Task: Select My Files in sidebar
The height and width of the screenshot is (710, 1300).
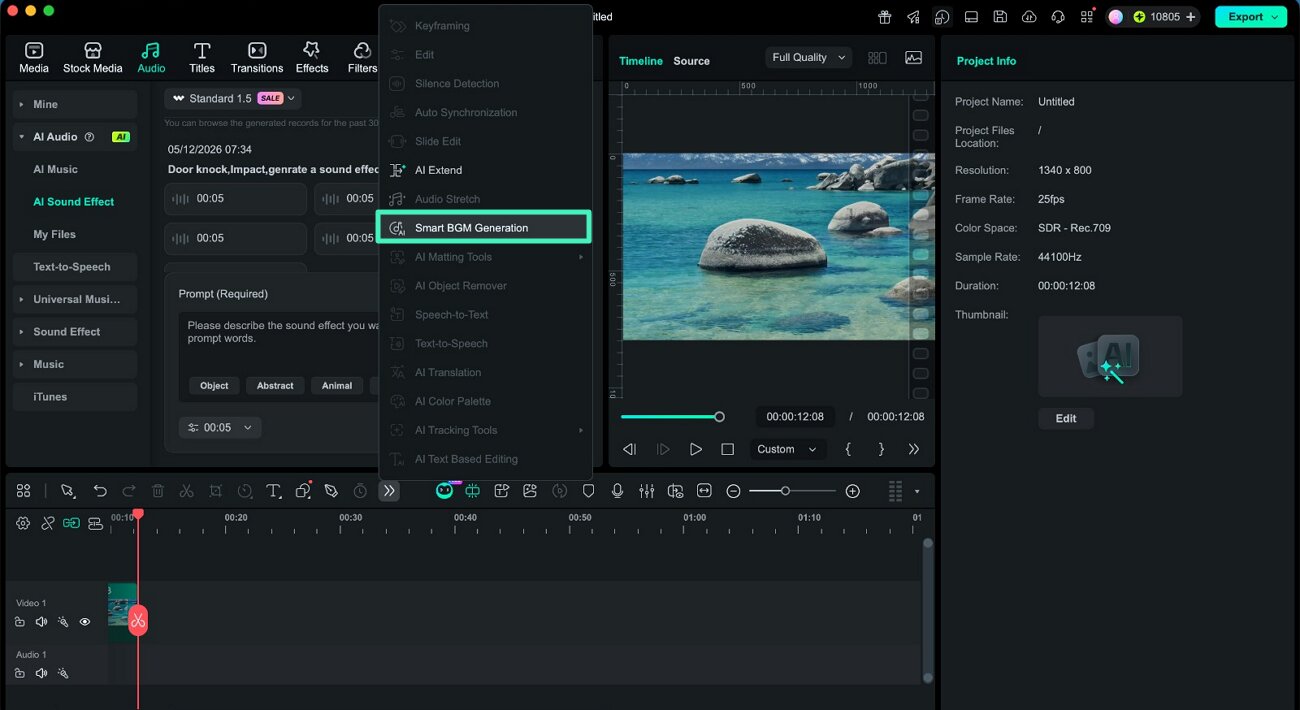Action: (54, 234)
